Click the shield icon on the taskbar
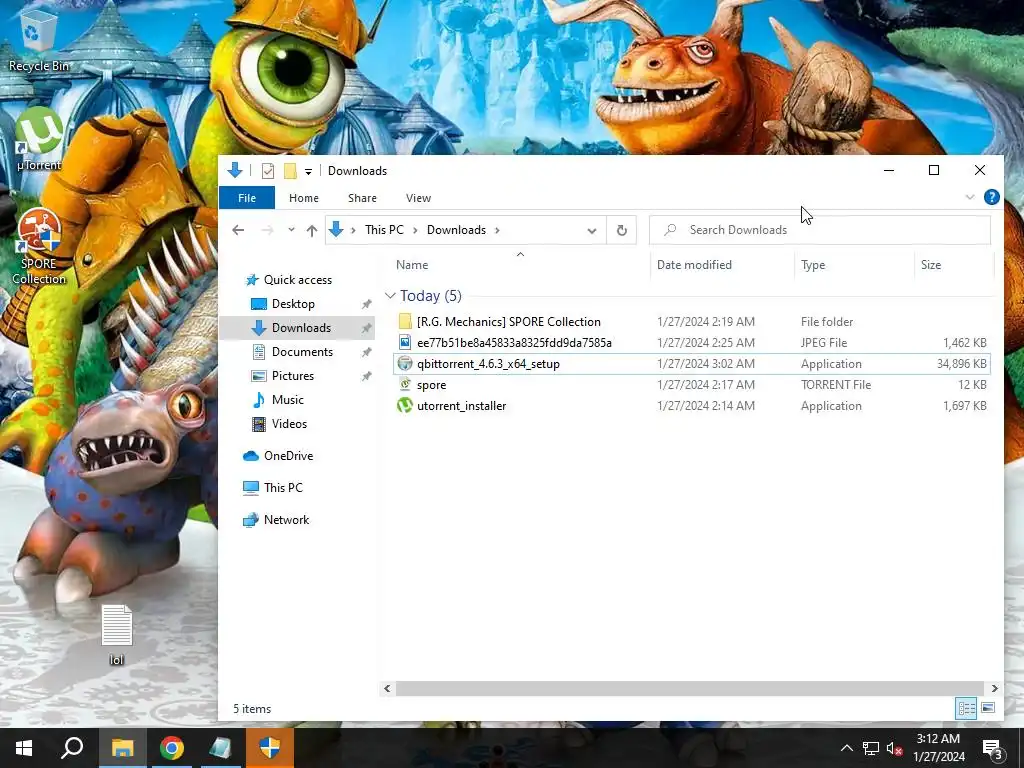This screenshot has height=768, width=1024. point(270,748)
